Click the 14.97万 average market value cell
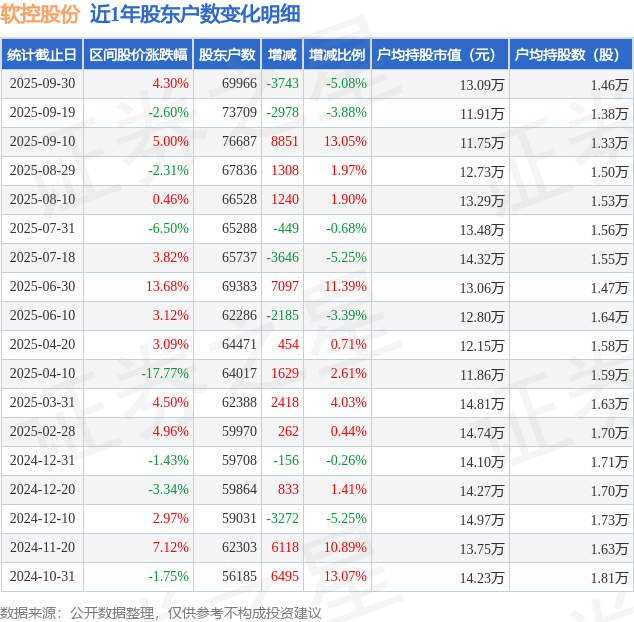 (482, 519)
